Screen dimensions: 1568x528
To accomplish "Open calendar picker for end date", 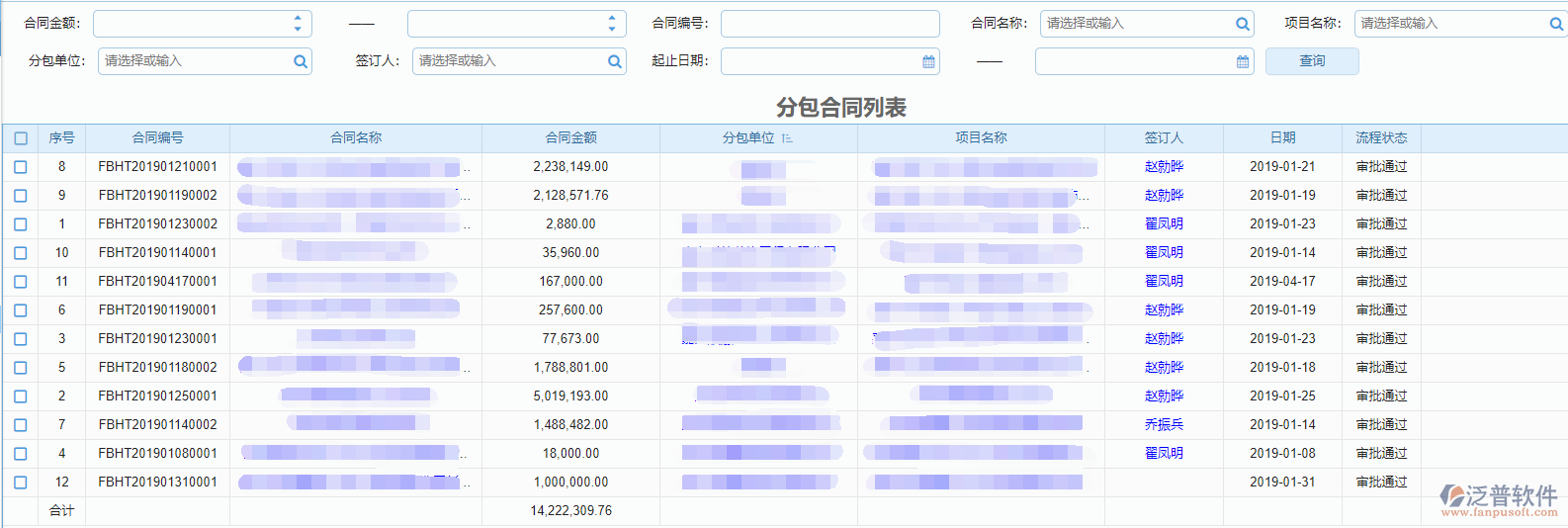I will (x=1243, y=61).
